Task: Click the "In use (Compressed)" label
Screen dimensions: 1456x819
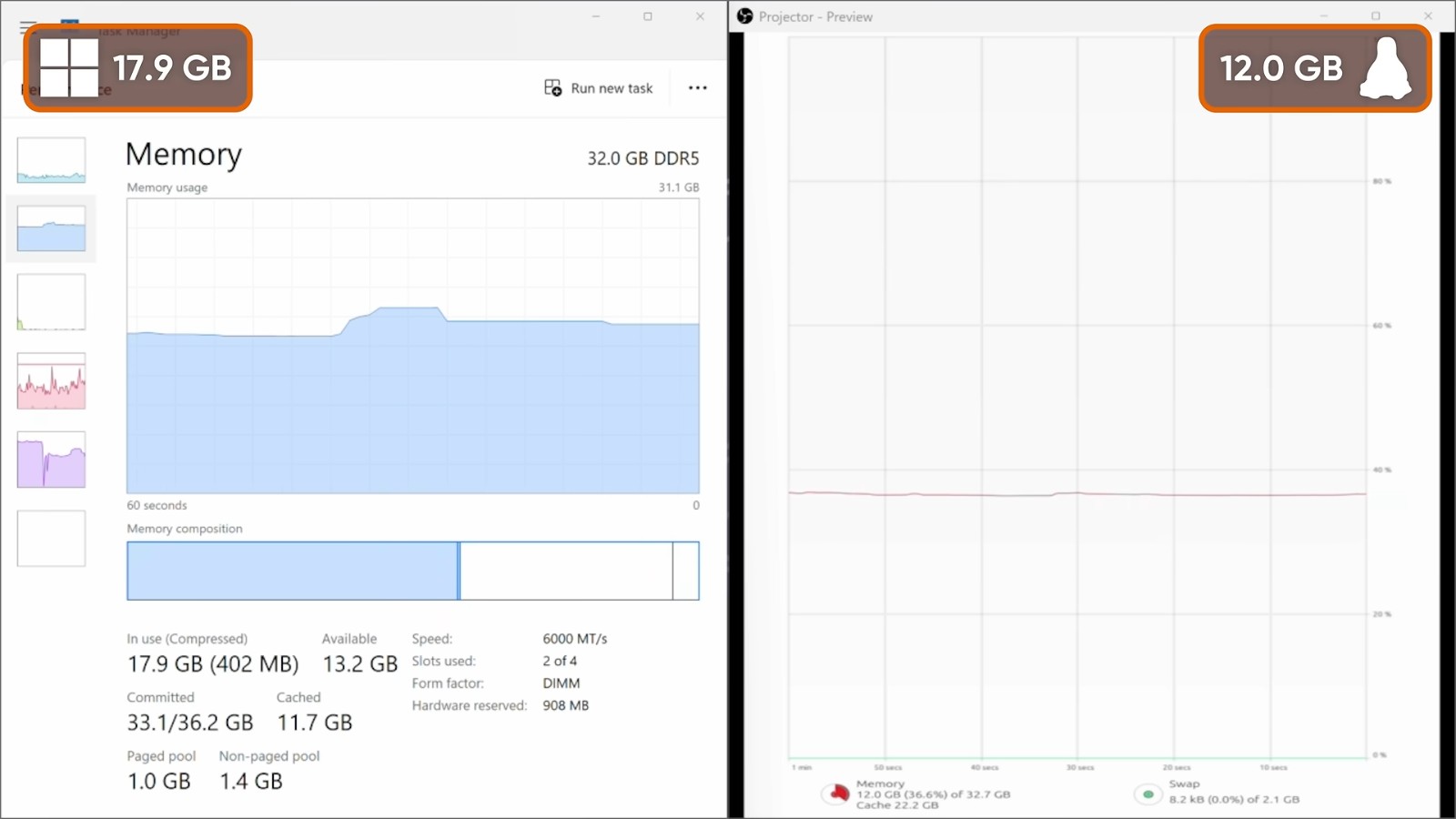Action: pyautogui.click(x=187, y=639)
